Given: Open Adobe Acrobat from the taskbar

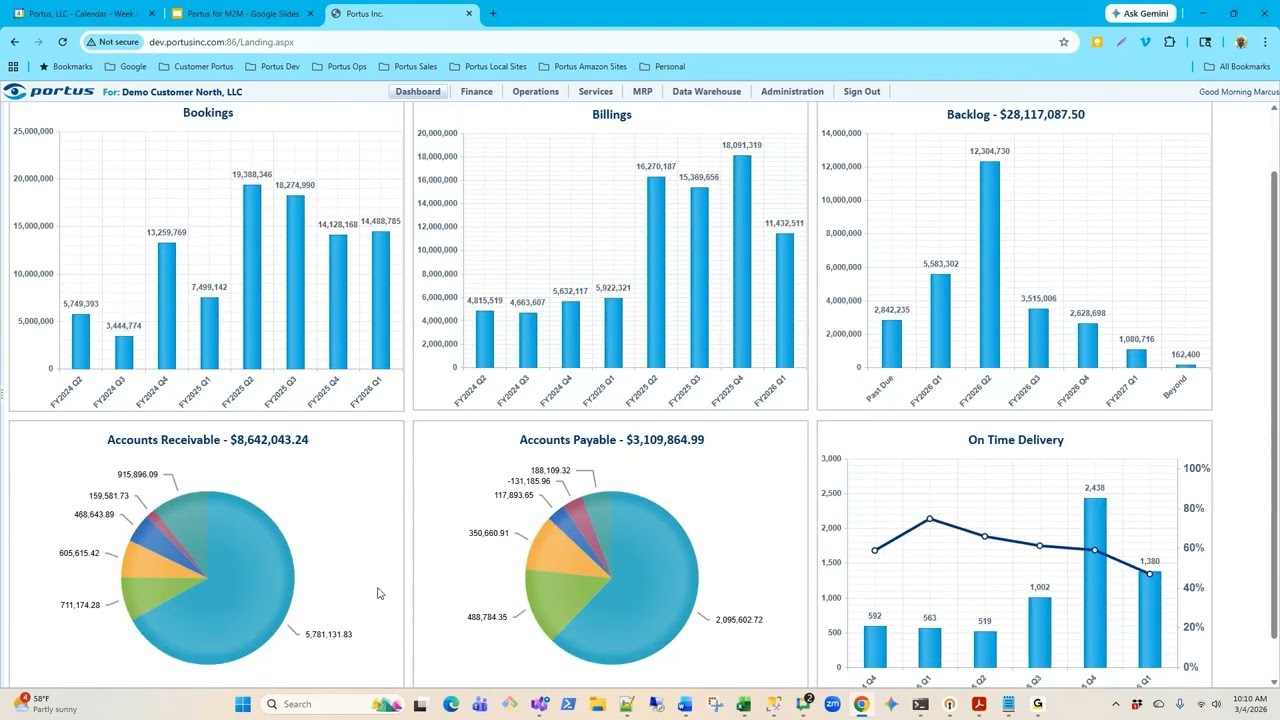Looking at the screenshot, I should pyautogui.click(x=979, y=704).
